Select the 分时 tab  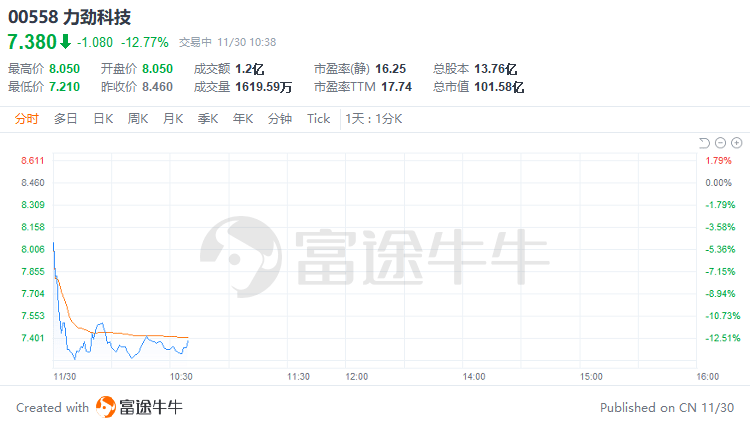pyautogui.click(x=26, y=119)
